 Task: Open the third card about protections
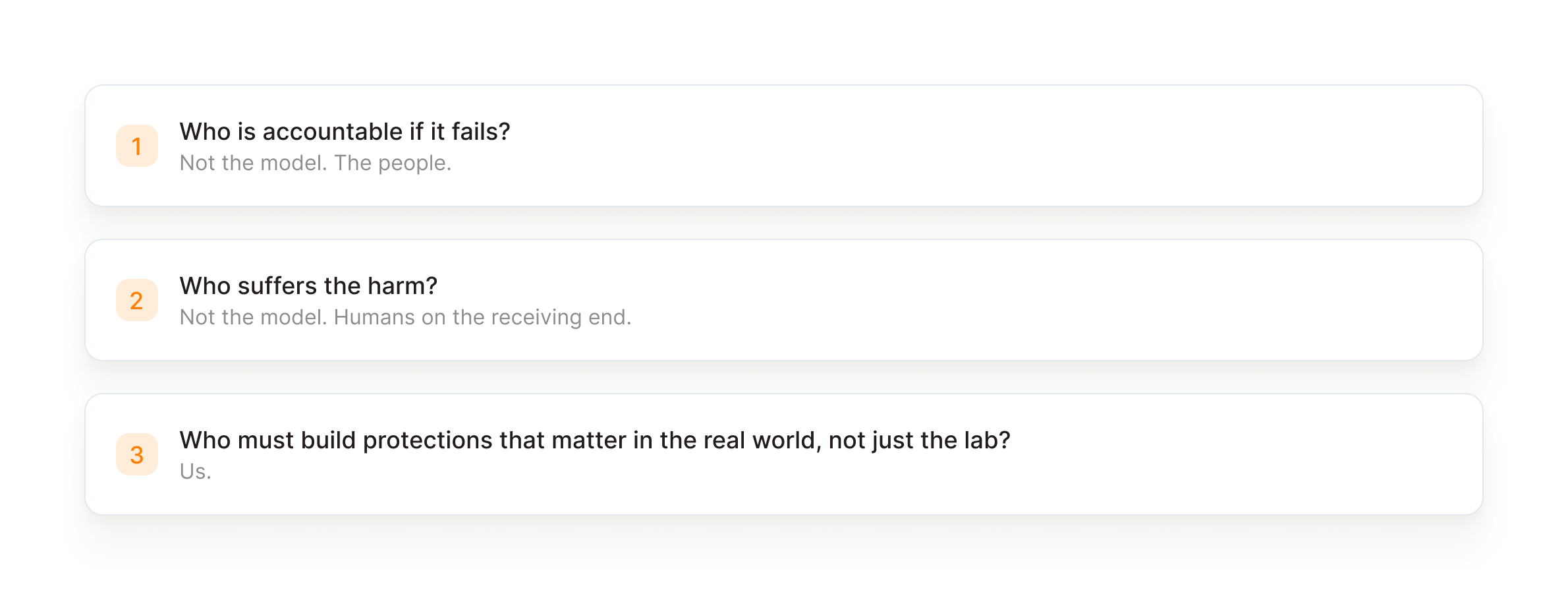(784, 454)
